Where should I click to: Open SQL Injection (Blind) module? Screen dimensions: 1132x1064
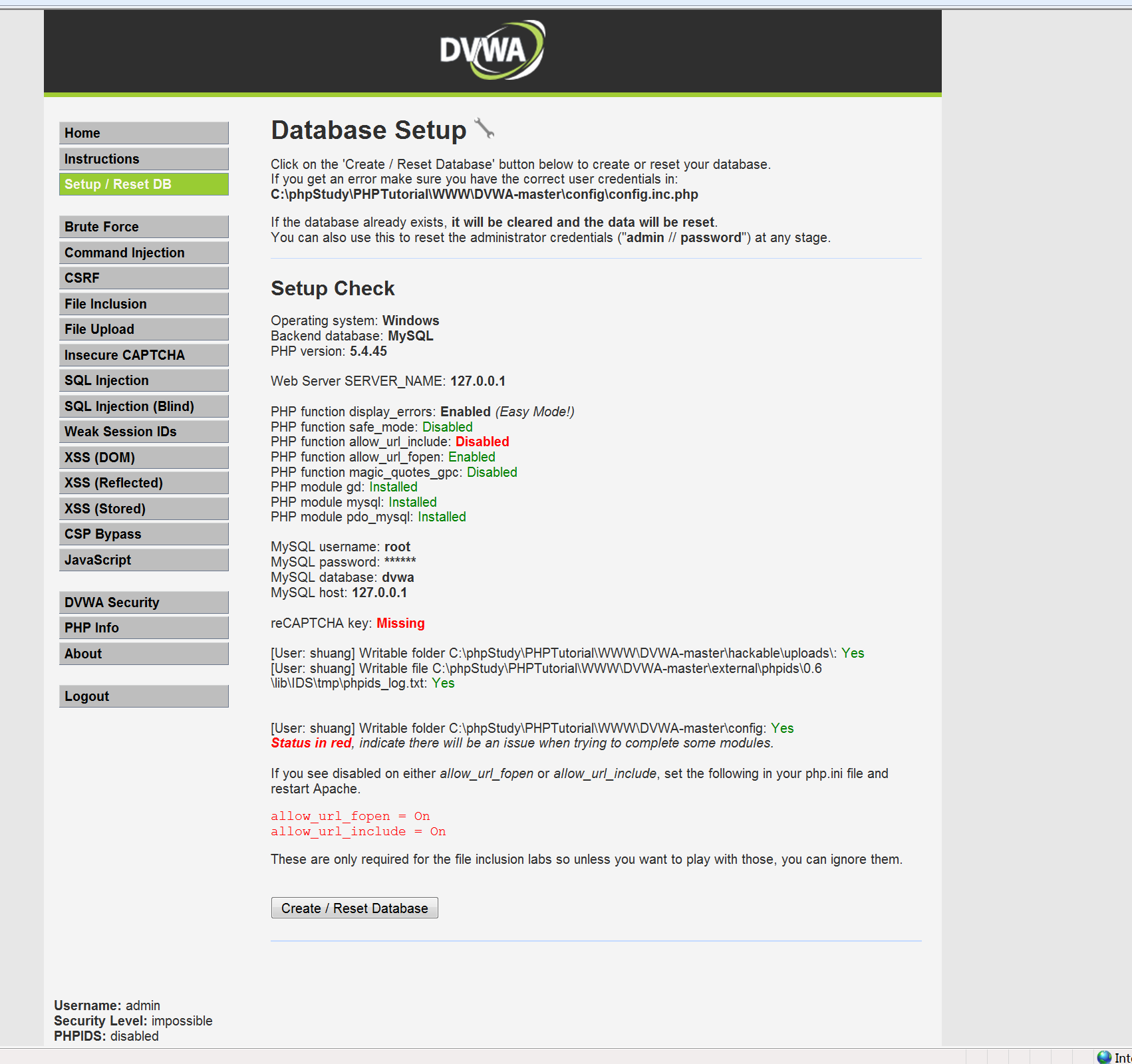pos(144,406)
